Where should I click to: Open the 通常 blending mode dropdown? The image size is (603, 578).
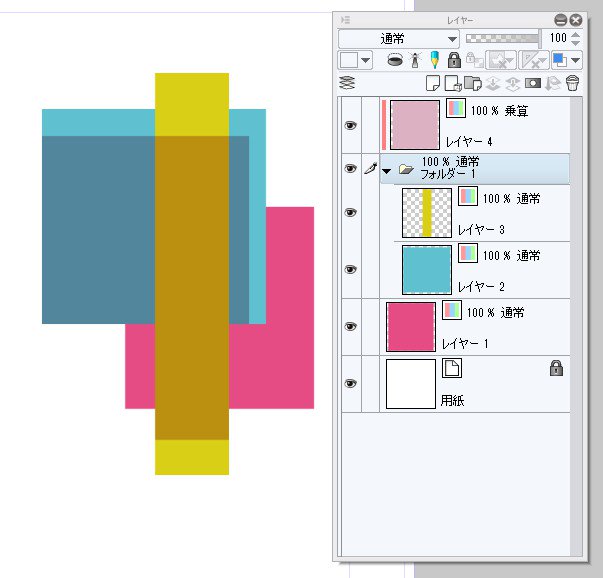tap(398, 38)
